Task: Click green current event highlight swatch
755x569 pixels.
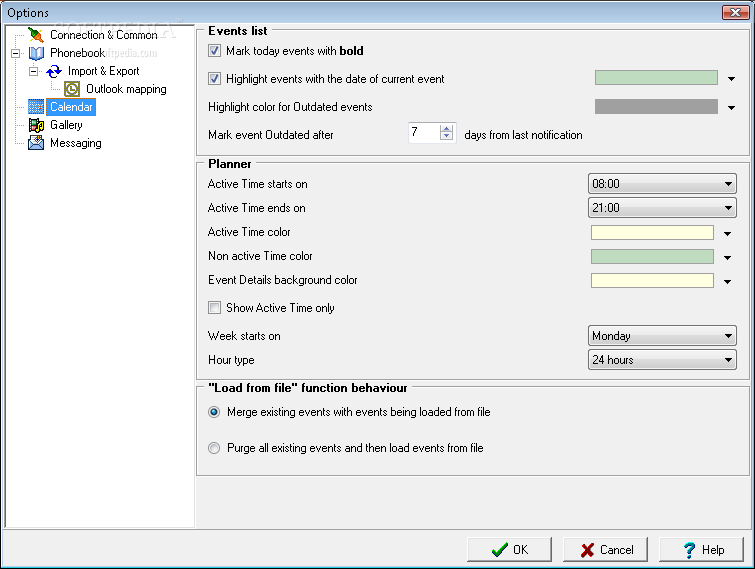Action: point(656,78)
